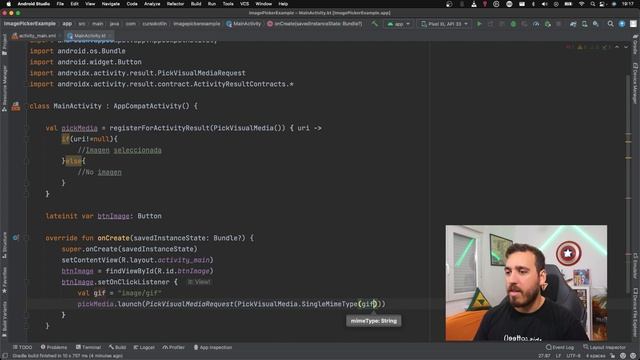Viewport: 640px width, 360px height.
Task: Switch to the activity_main.xml tab
Action: (x=34, y=36)
